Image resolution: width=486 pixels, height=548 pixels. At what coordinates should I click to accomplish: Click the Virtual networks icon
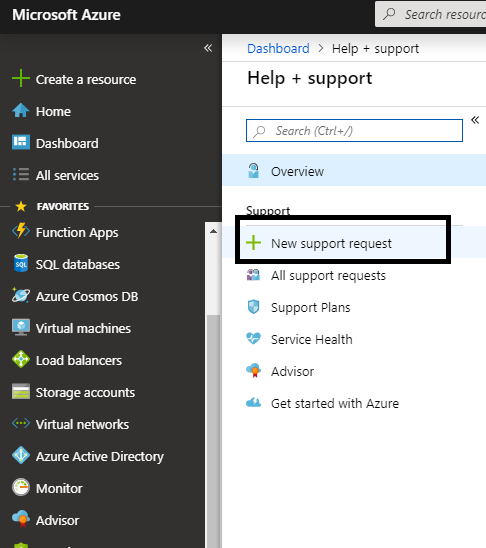pyautogui.click(x=21, y=423)
